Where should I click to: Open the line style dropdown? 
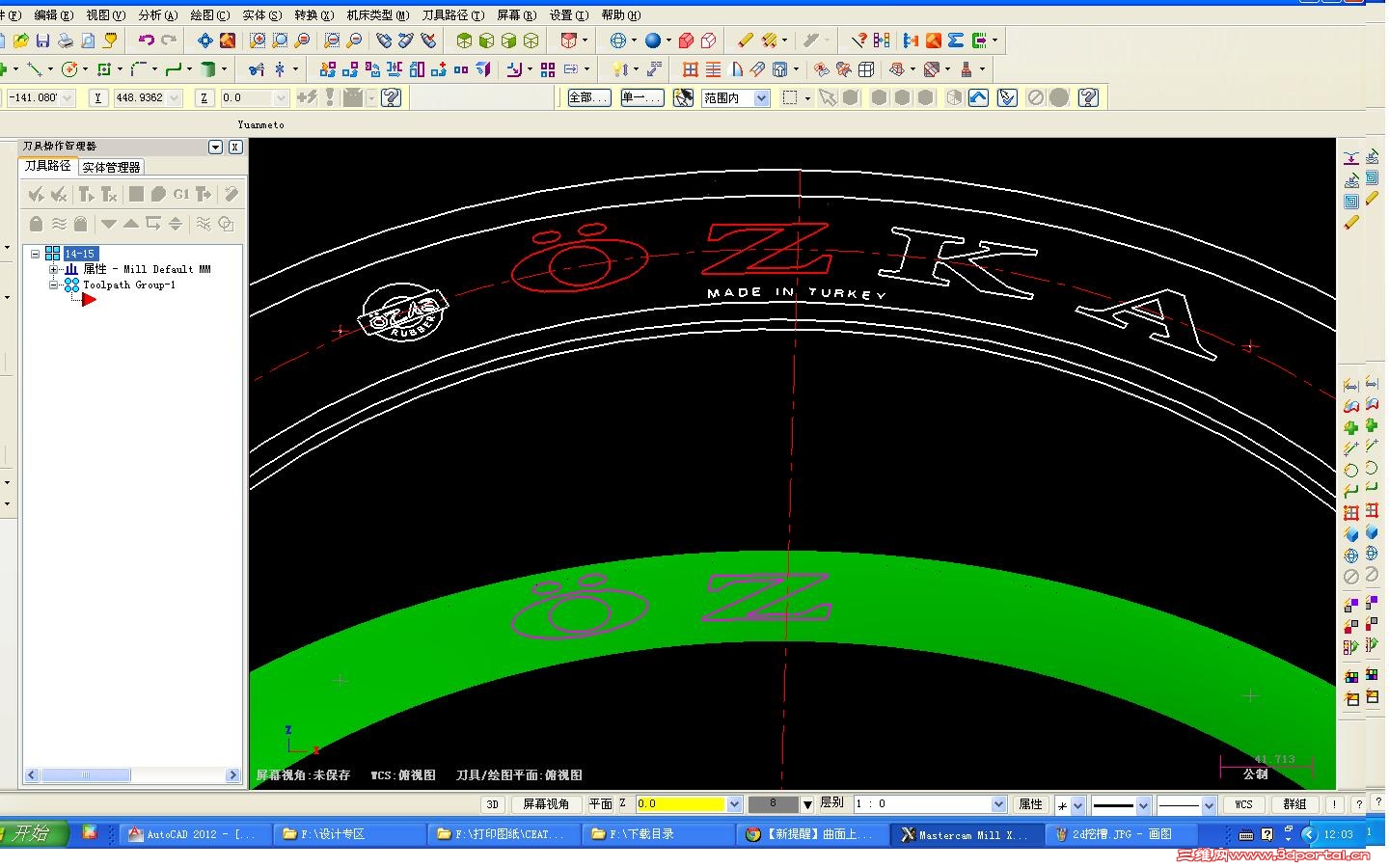click(1143, 804)
